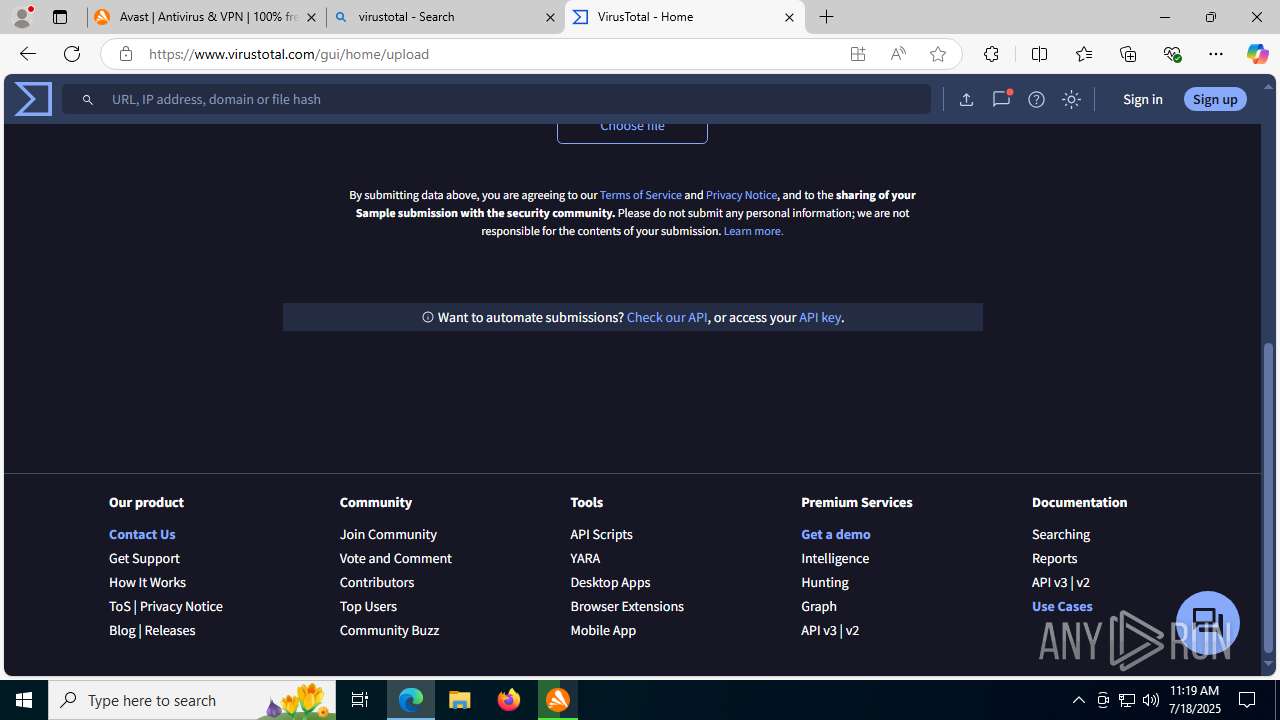Viewport: 1280px width, 720px height.
Task: Click the Sign up button
Action: point(1215,99)
